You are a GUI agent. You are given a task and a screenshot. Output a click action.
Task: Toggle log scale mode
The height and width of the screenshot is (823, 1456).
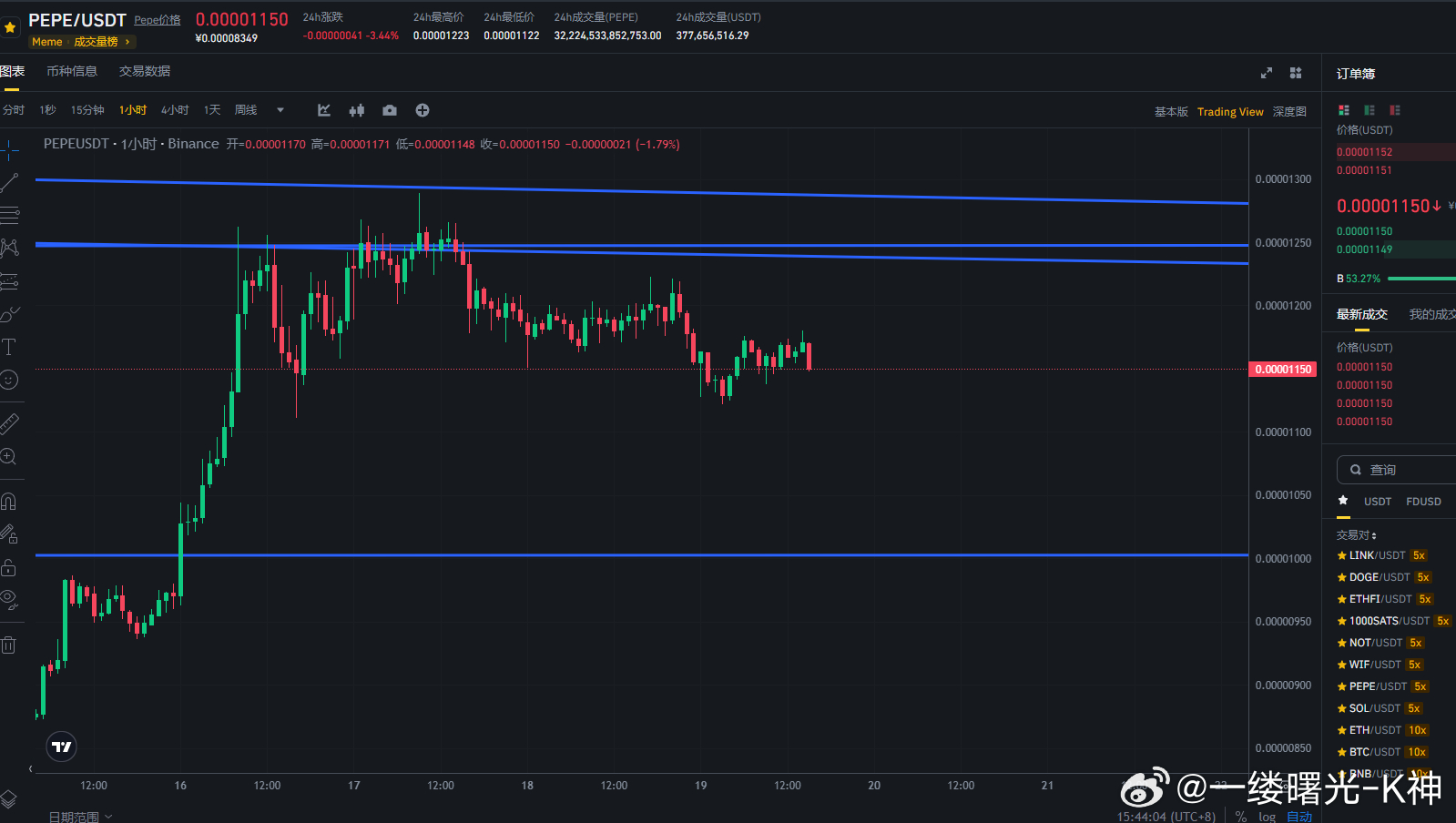(1267, 817)
